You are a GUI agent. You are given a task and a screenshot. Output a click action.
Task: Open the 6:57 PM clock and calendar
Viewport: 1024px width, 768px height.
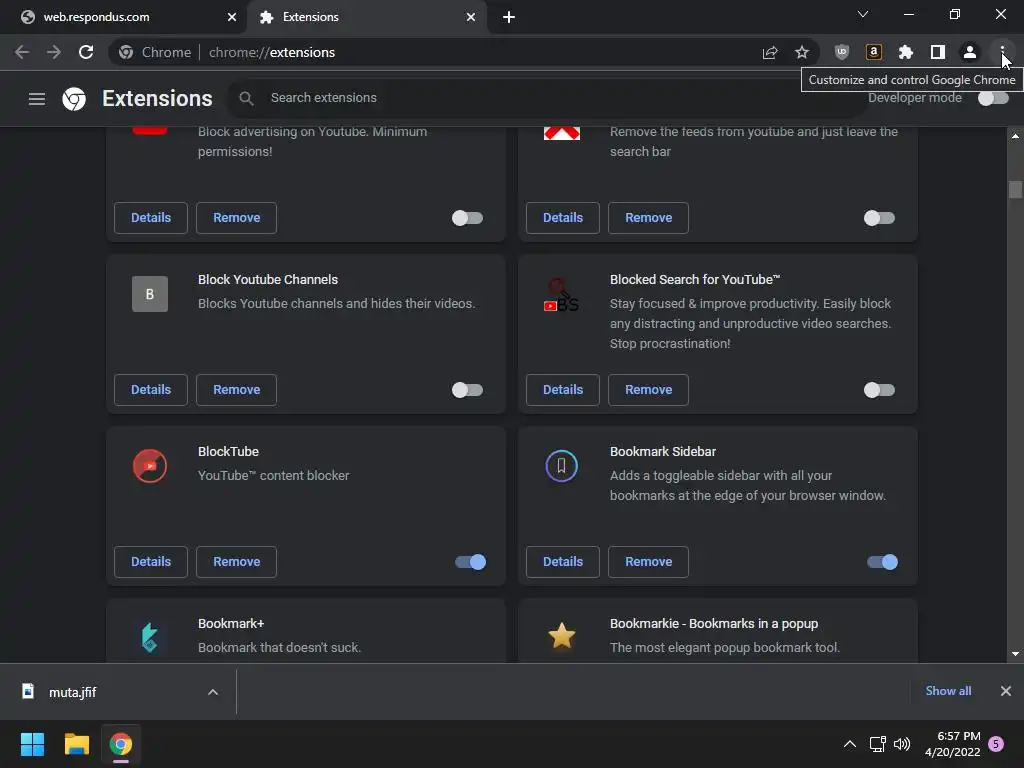pos(953,744)
